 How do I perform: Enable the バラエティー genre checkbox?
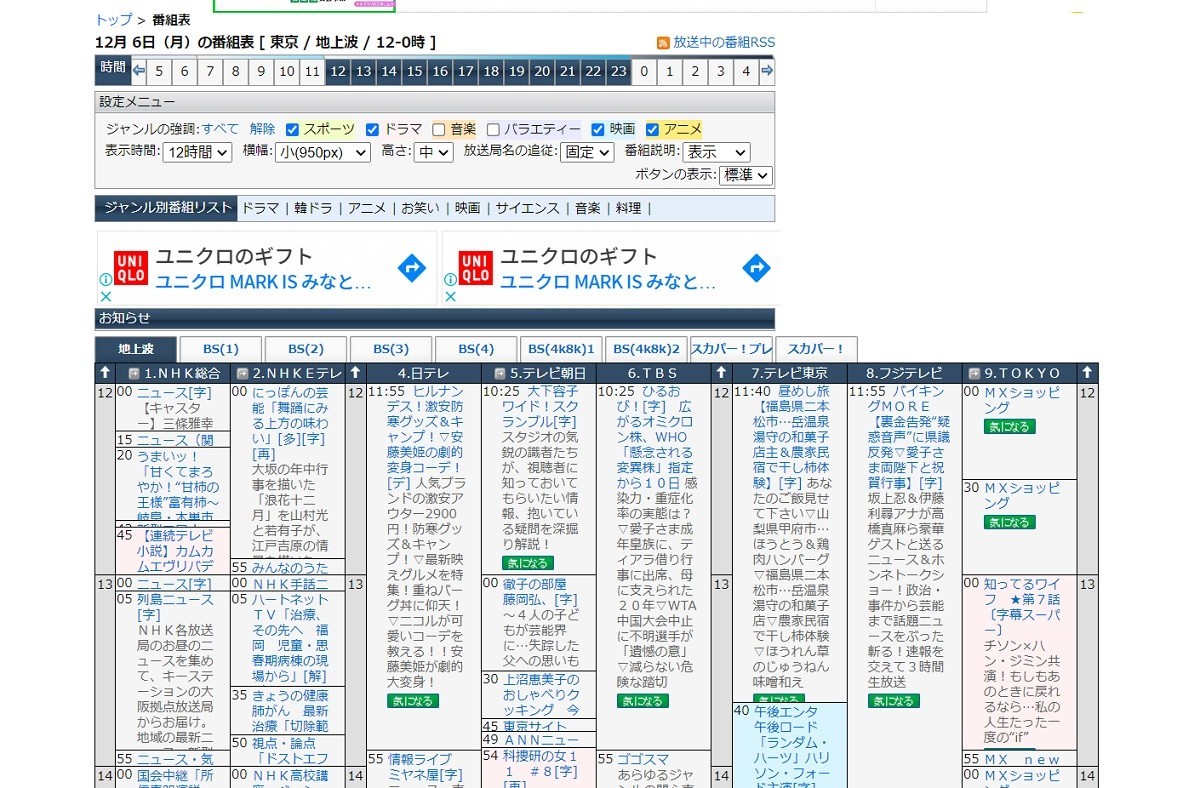point(493,129)
